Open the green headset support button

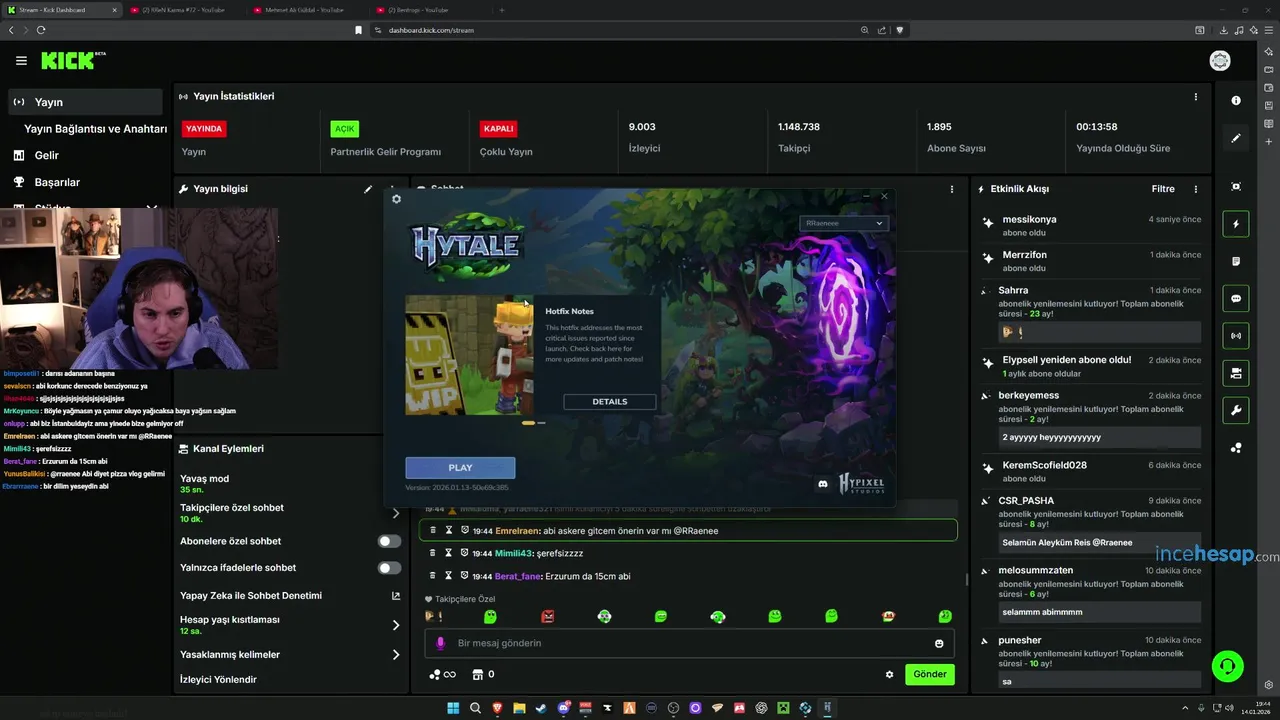click(1227, 665)
